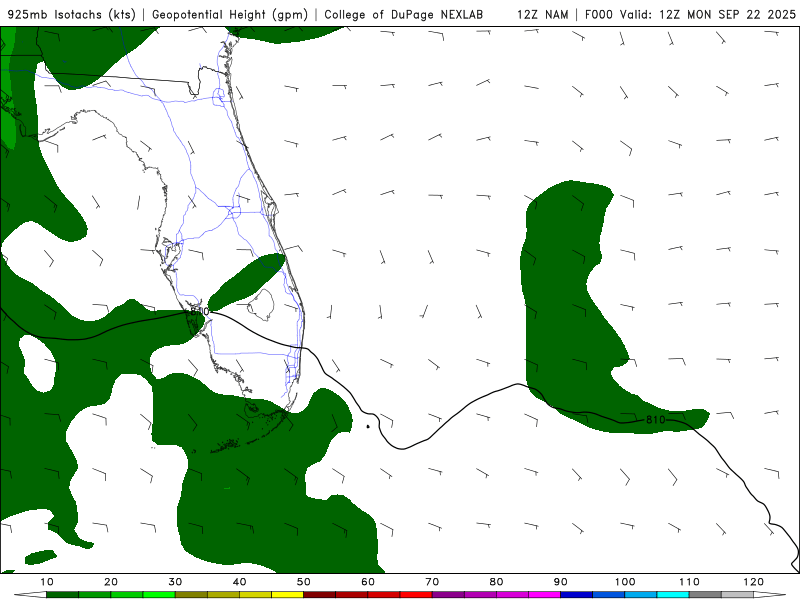The width and height of the screenshot is (800, 600).
Task: Click the small black dot east of the Keys
Action: [368, 426]
